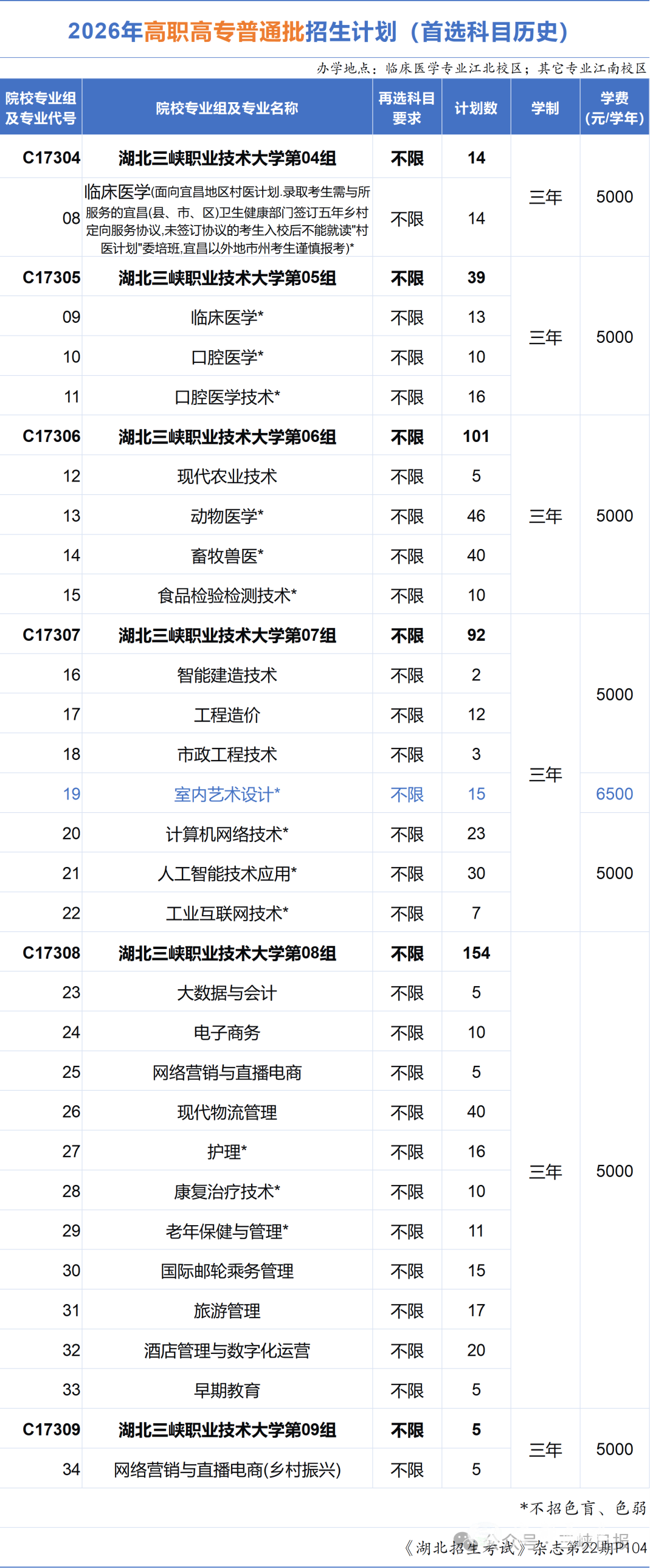The height and width of the screenshot is (1568, 650).
Task: Click plan number 46 for 动物医学
Action: click(x=476, y=516)
